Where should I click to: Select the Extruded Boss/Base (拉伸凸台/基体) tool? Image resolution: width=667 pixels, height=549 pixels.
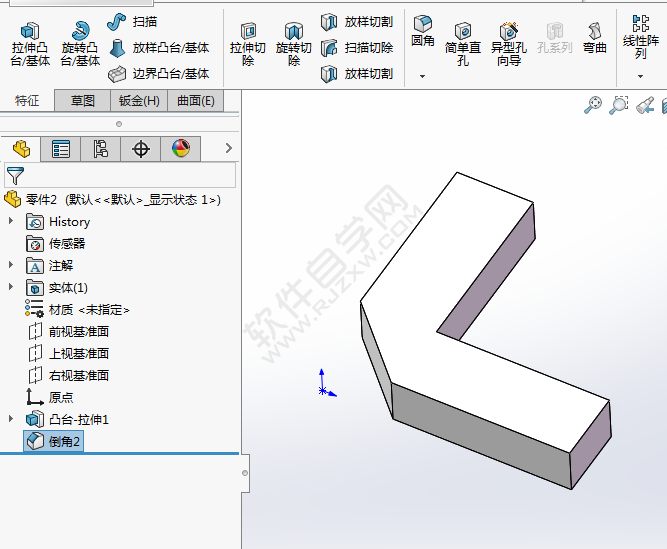pos(30,45)
